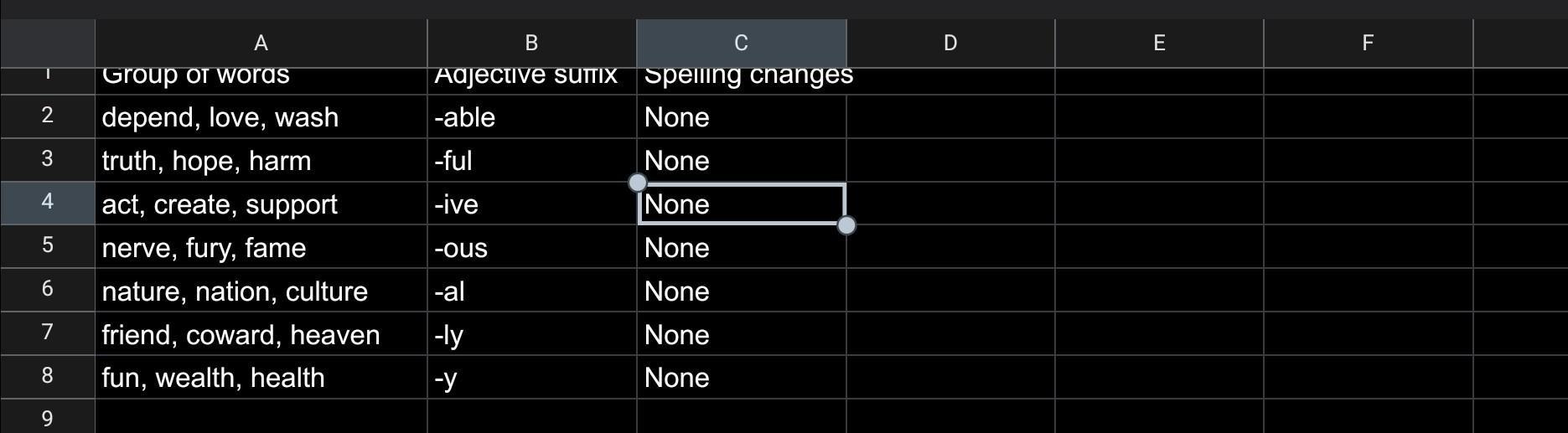Viewport: 1568px width, 433px height.
Task: Select row 8 header
Action: [x=47, y=376]
